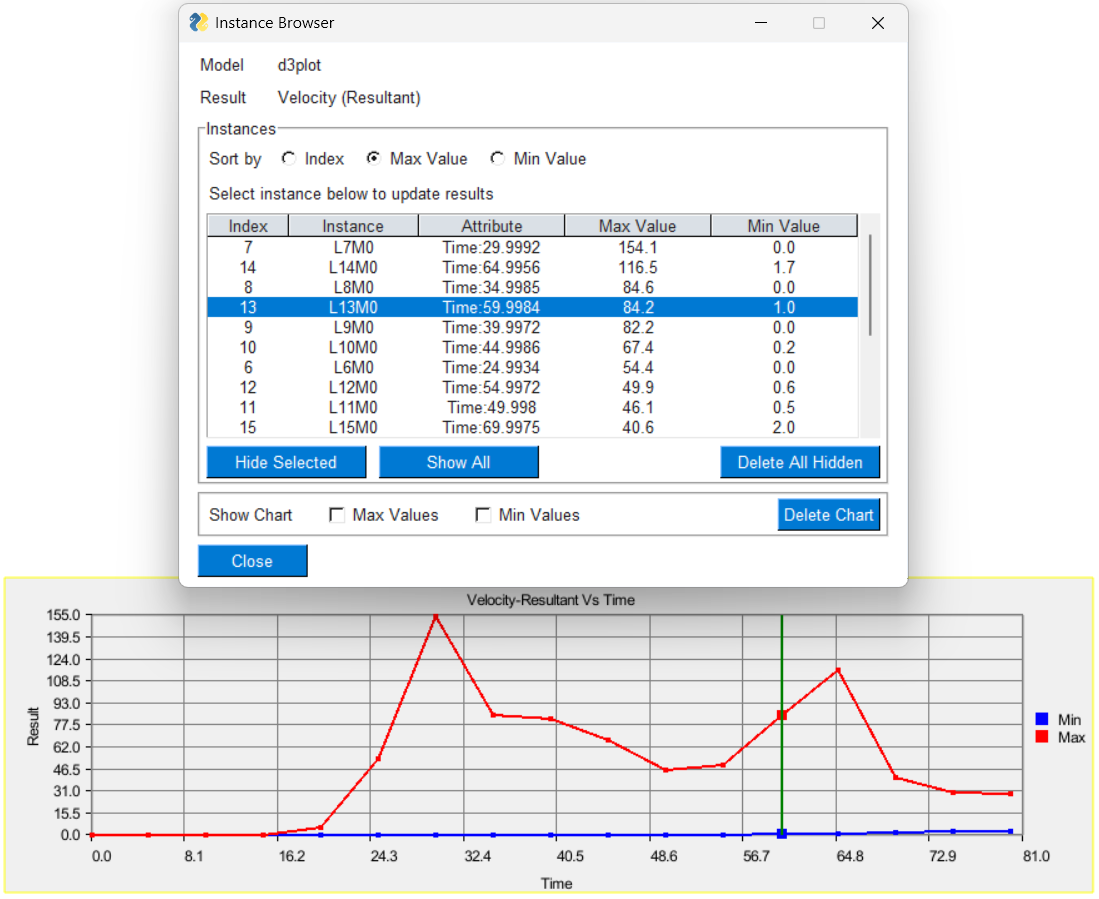The image size is (1099, 899).
Task: Click the Index column header
Action: 248,226
